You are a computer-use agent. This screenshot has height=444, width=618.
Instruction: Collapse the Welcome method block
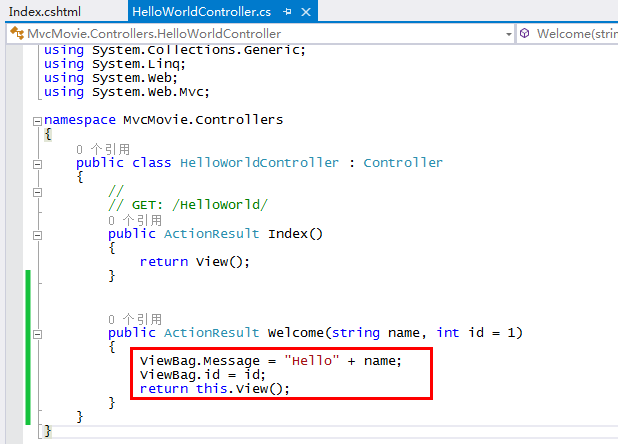(x=37, y=334)
